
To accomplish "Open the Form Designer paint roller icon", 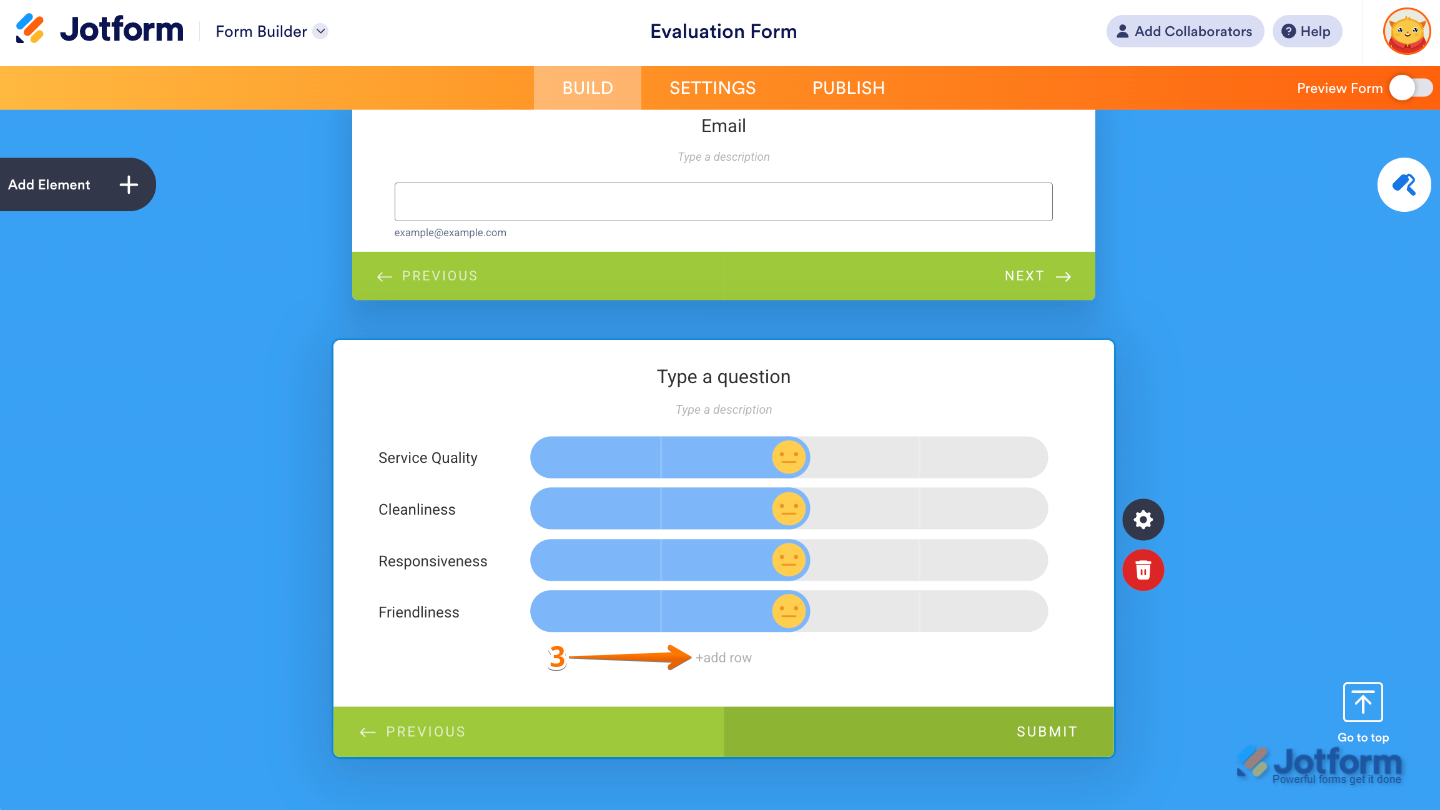I will (x=1404, y=185).
